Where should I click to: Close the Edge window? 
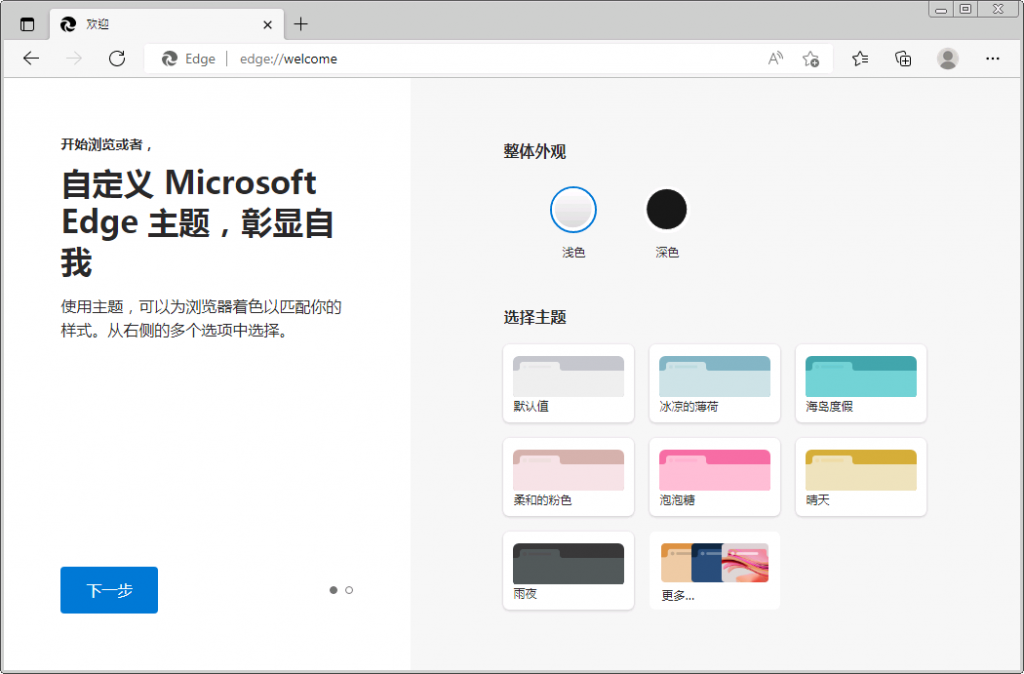(x=999, y=9)
